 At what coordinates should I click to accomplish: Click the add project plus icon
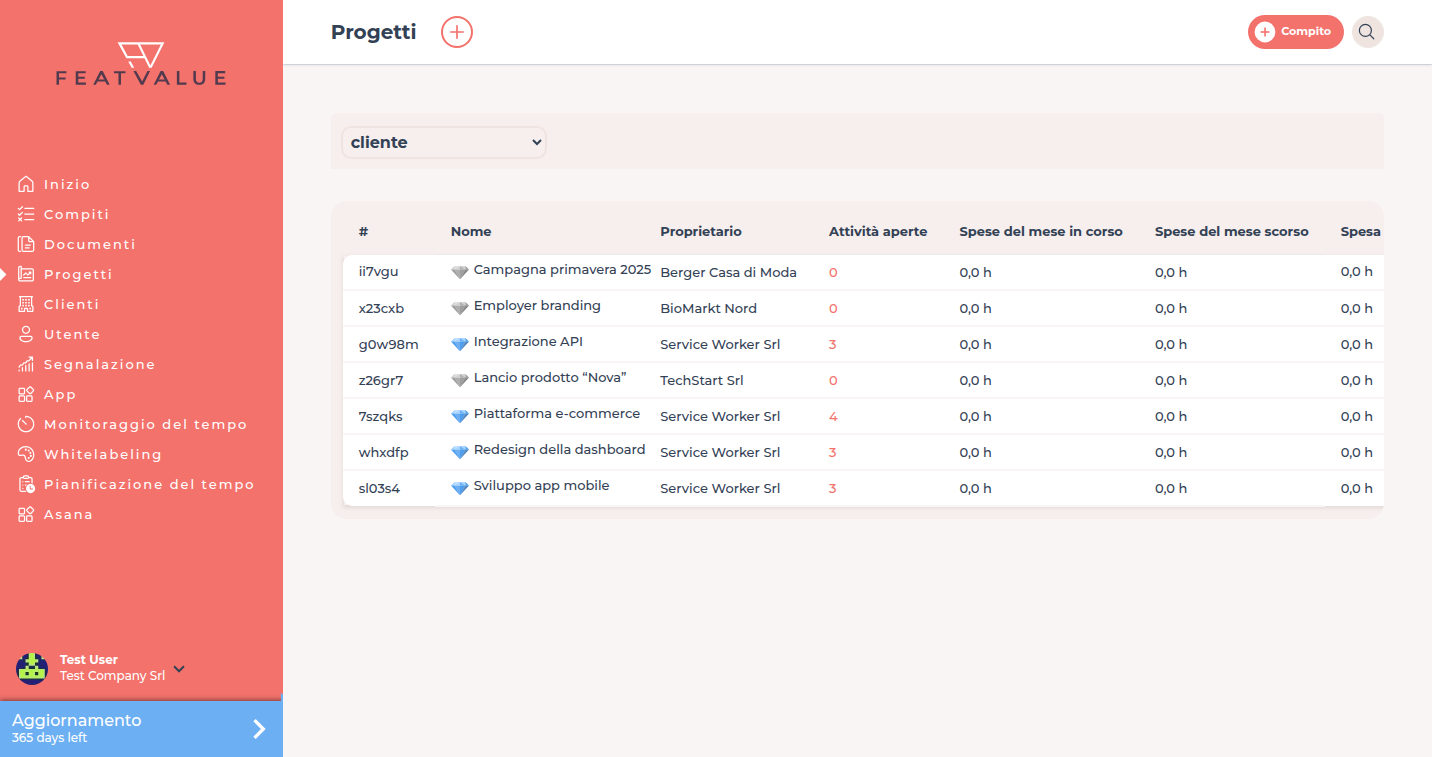[457, 32]
